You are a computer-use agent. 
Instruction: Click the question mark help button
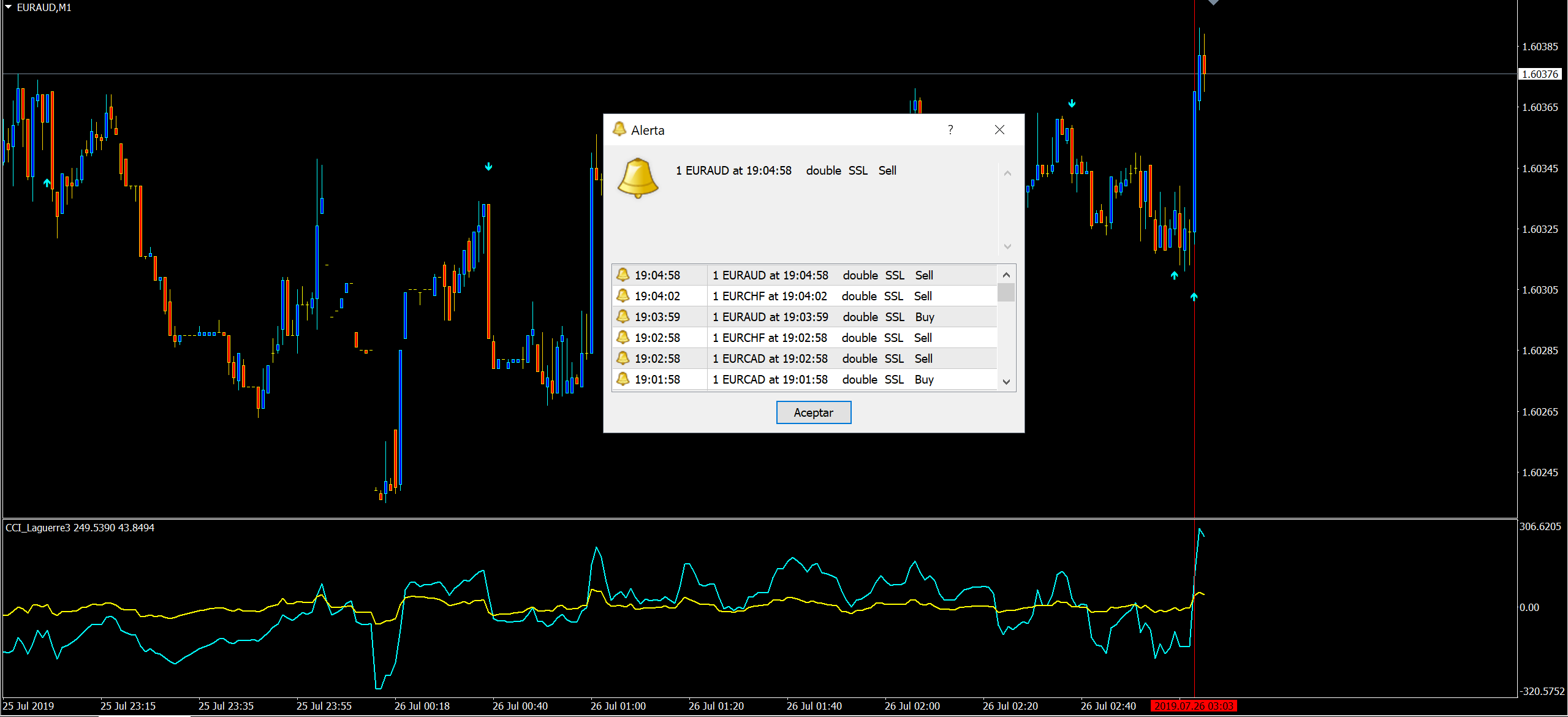950,129
